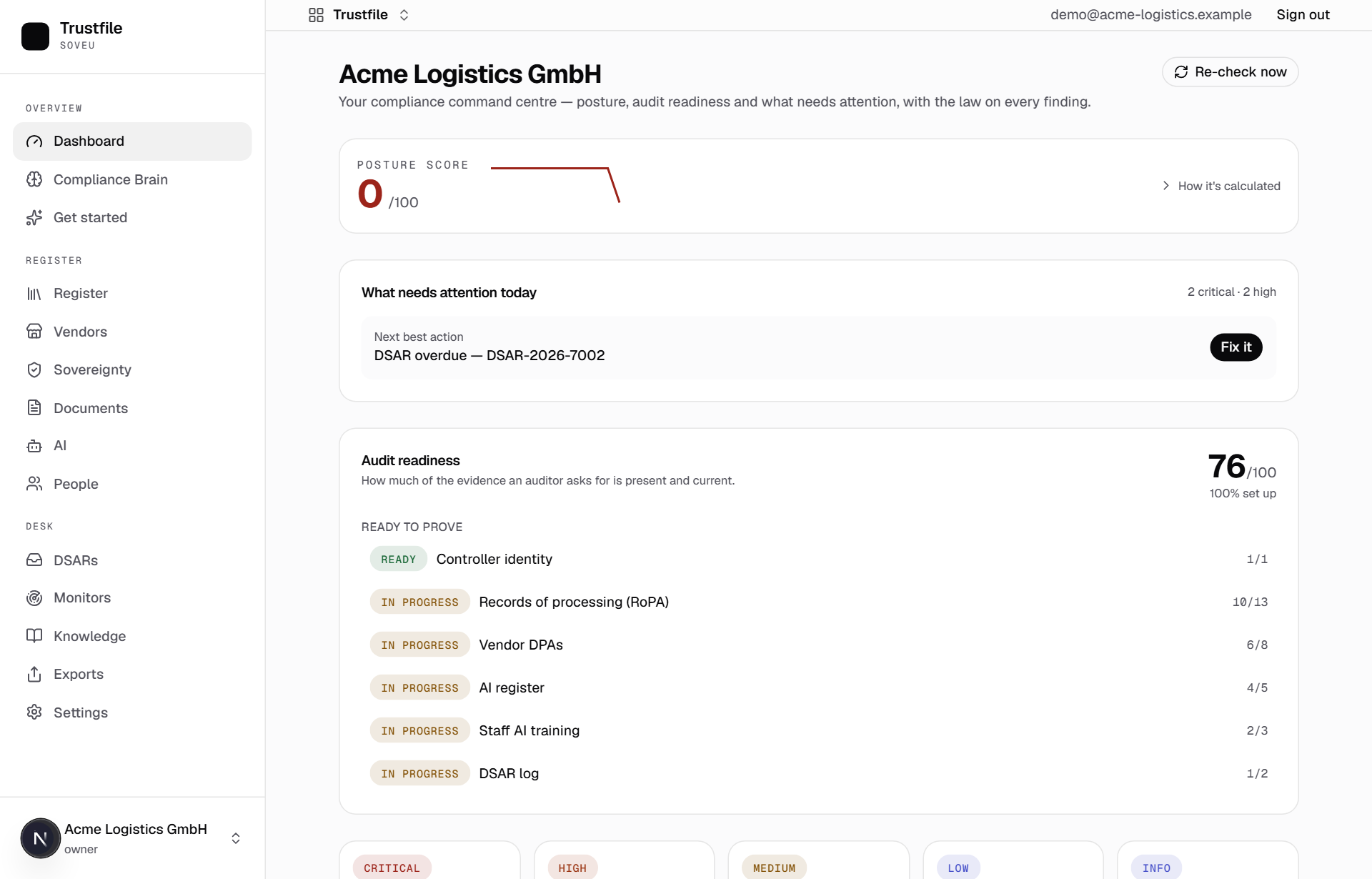Click the DSARs inbox icon
Image resolution: width=1372 pixels, height=879 pixels.
(34, 560)
